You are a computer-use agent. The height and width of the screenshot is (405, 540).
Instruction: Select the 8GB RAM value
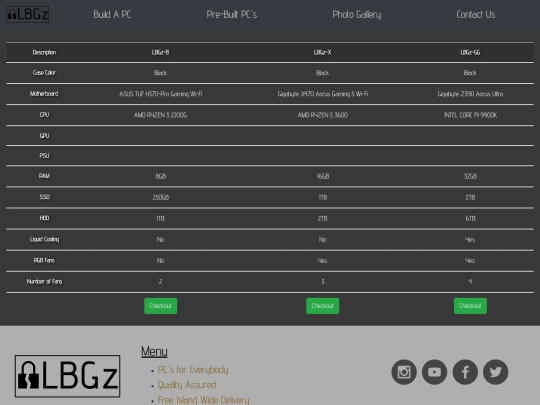pos(160,176)
